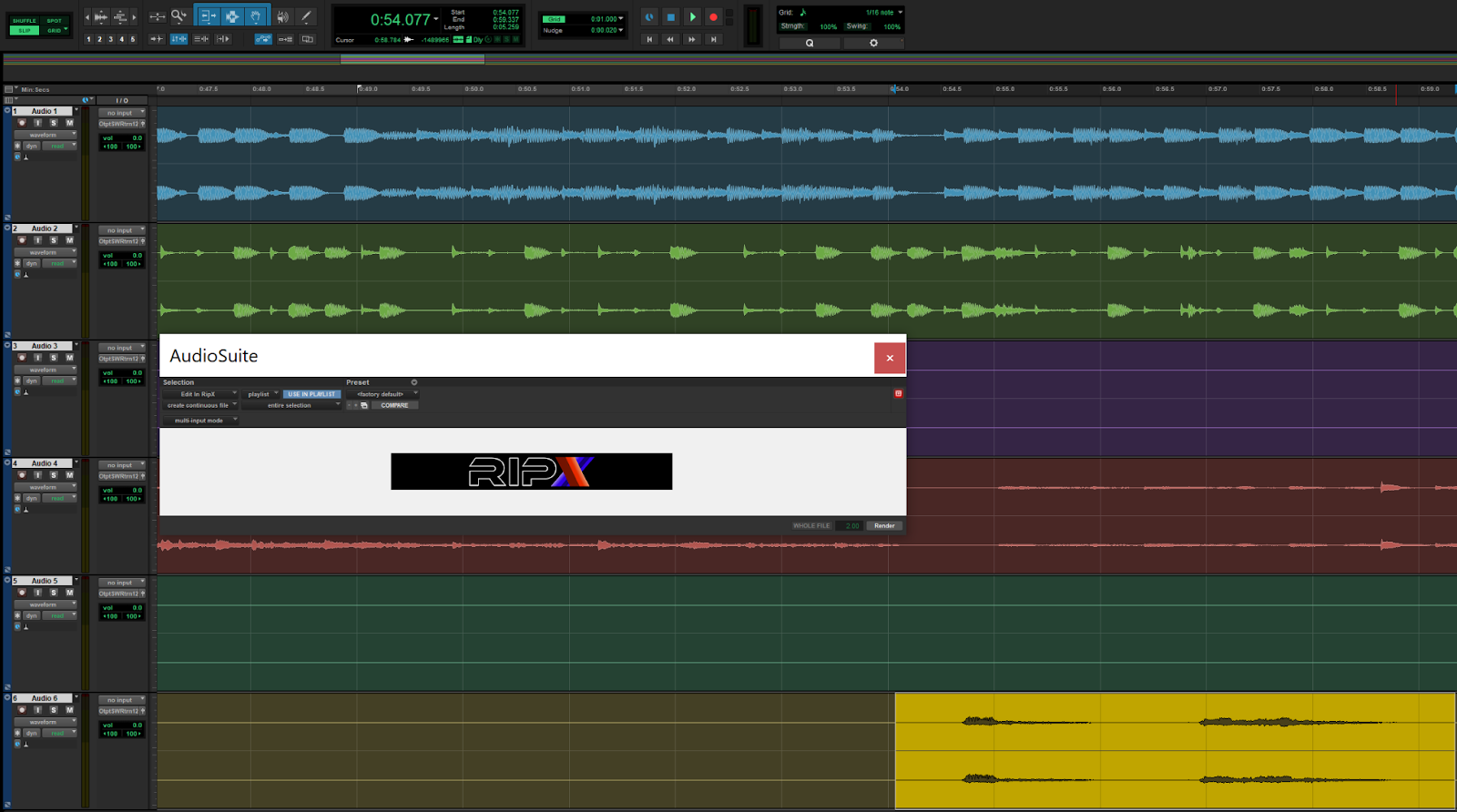
Task: Enable Shuffle edit mode
Action: [25, 20]
